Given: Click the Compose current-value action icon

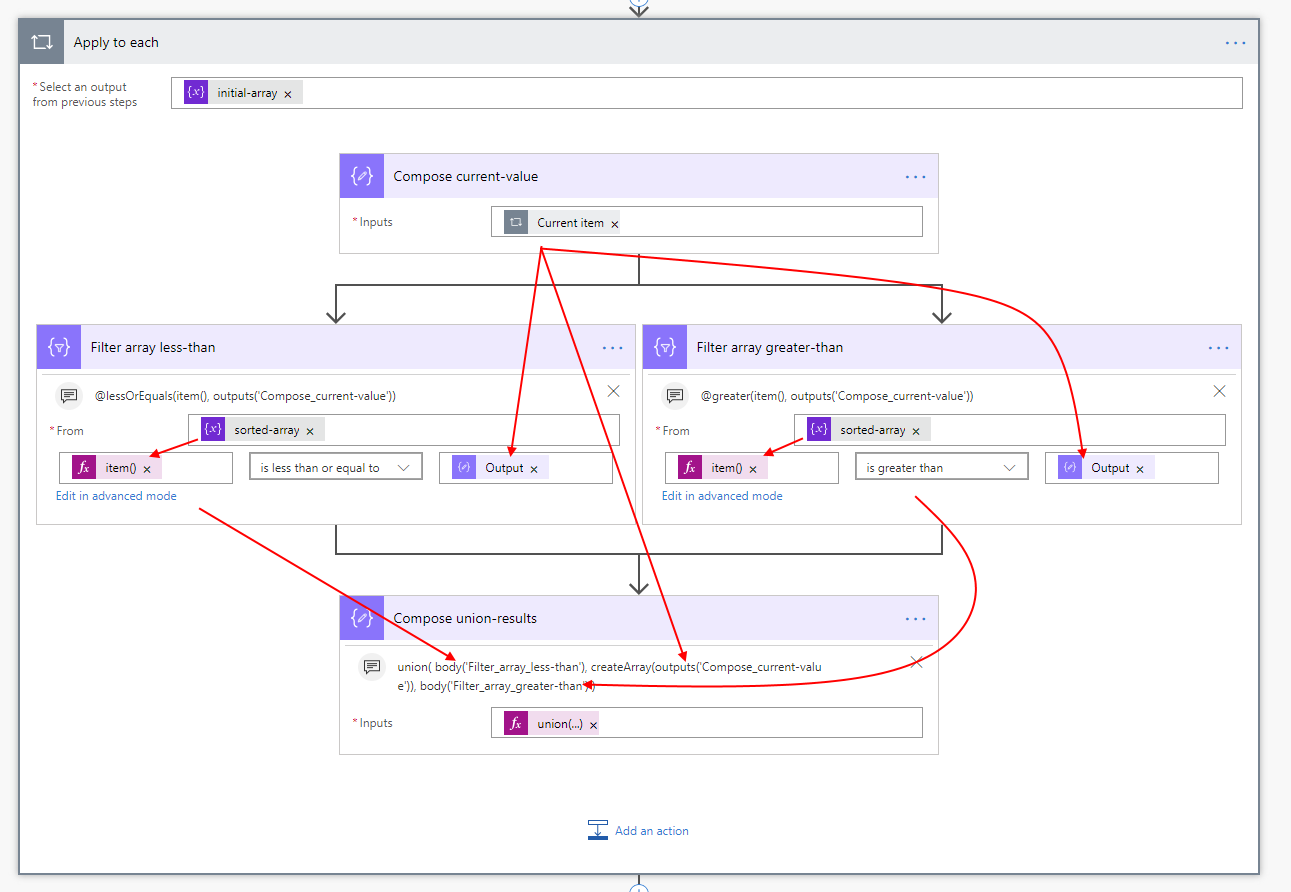Looking at the screenshot, I should pos(362,176).
